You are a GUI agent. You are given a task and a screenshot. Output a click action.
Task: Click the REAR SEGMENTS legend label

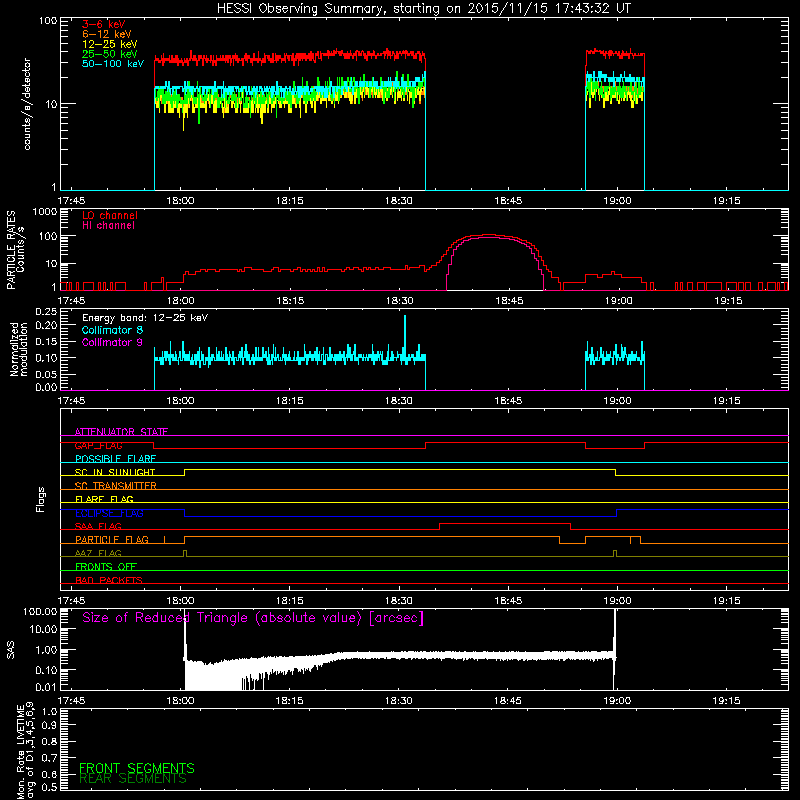tap(133, 779)
